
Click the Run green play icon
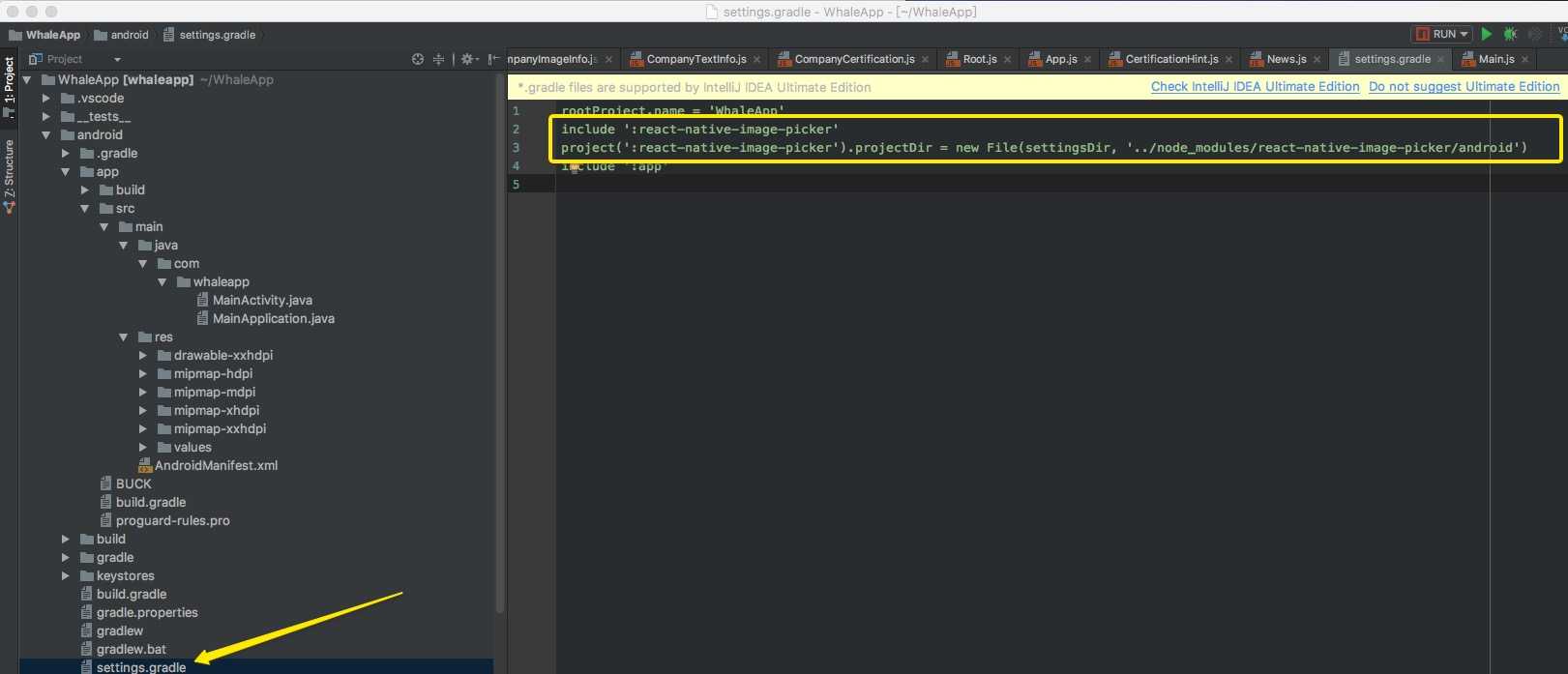pyautogui.click(x=1487, y=34)
